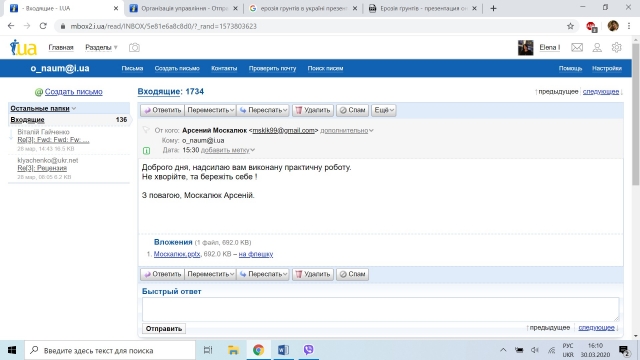Open Помощь link

570,69
